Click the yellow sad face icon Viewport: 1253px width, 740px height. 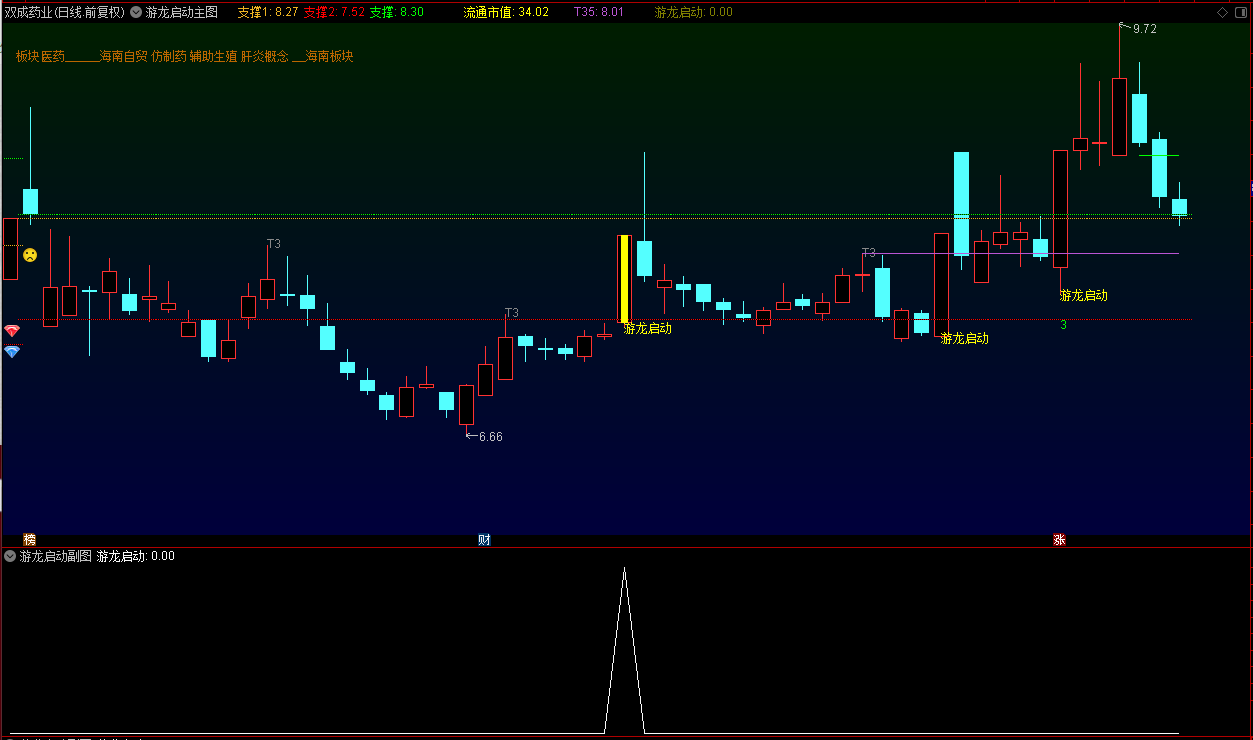pyautogui.click(x=31, y=255)
